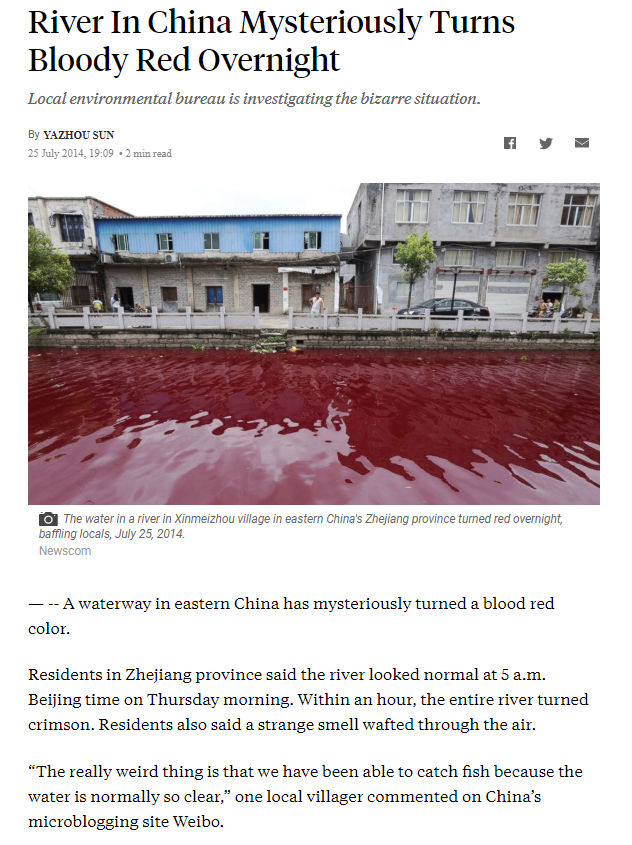The height and width of the screenshot is (845, 632).
Task: Open author YAZHOU SUN's profile link
Action: [79, 135]
